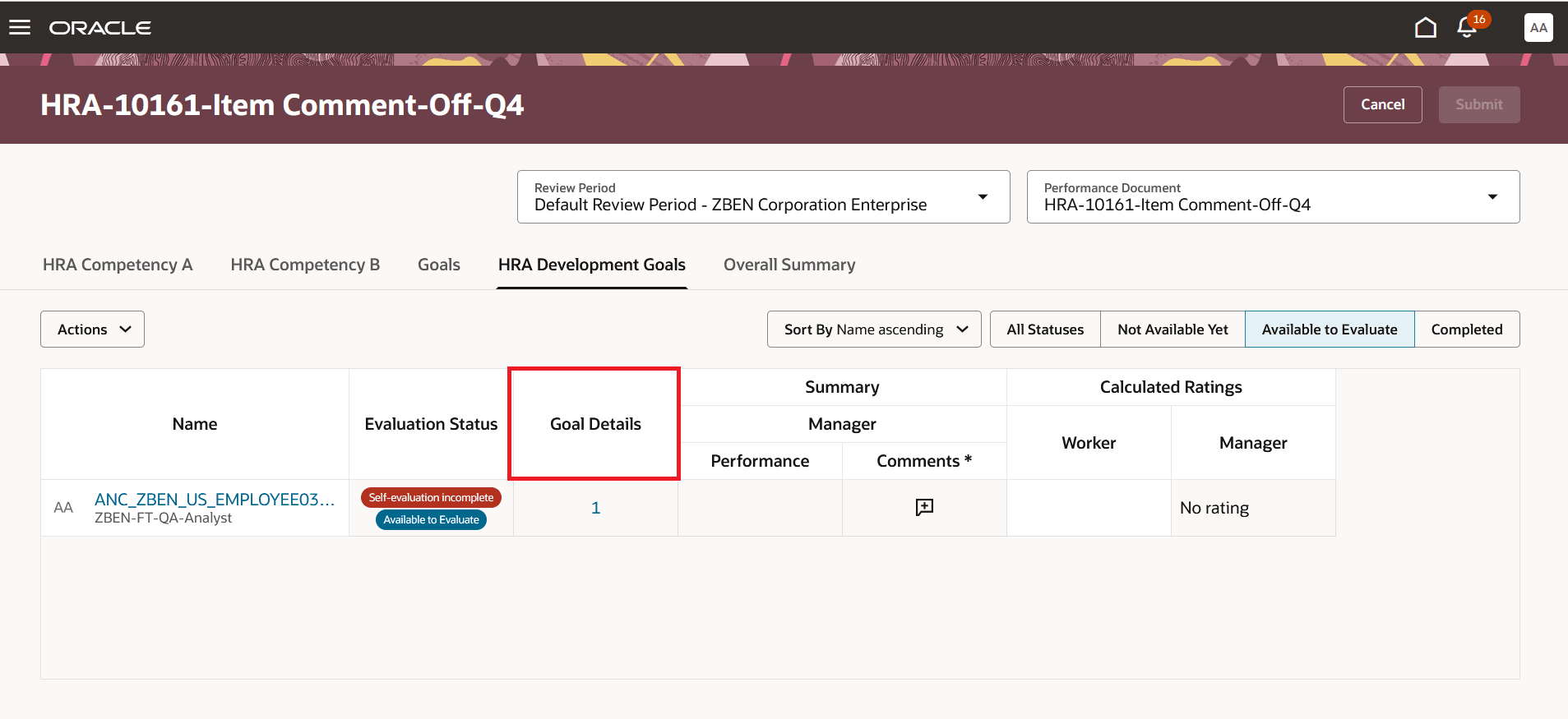This screenshot has height=719, width=1568.
Task: Open the Overall Summary tab
Action: (x=789, y=265)
